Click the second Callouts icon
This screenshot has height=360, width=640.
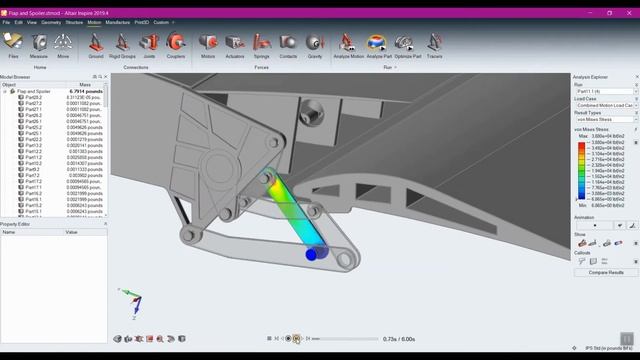tap(593, 261)
